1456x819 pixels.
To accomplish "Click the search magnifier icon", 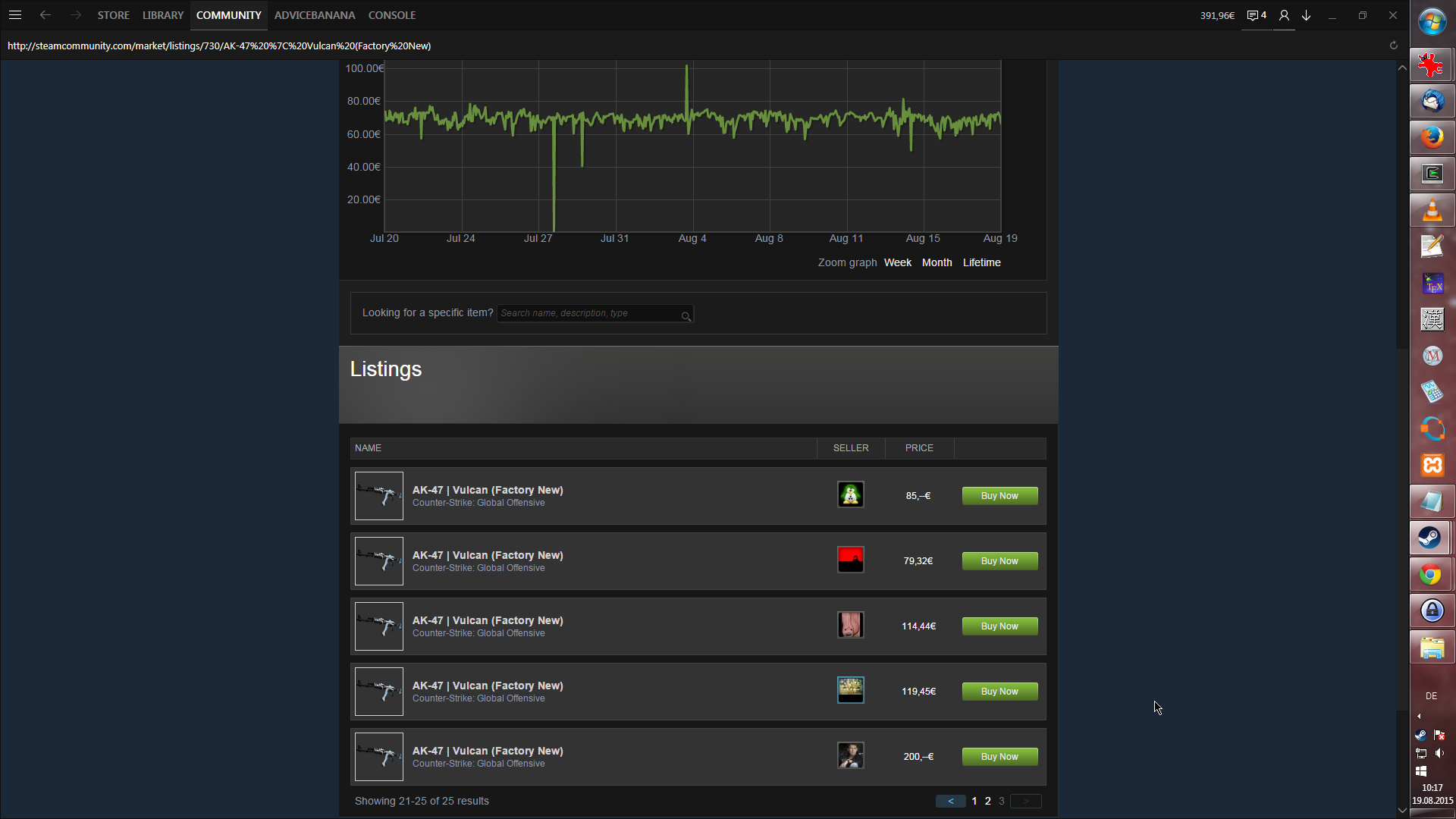I will pos(686,316).
